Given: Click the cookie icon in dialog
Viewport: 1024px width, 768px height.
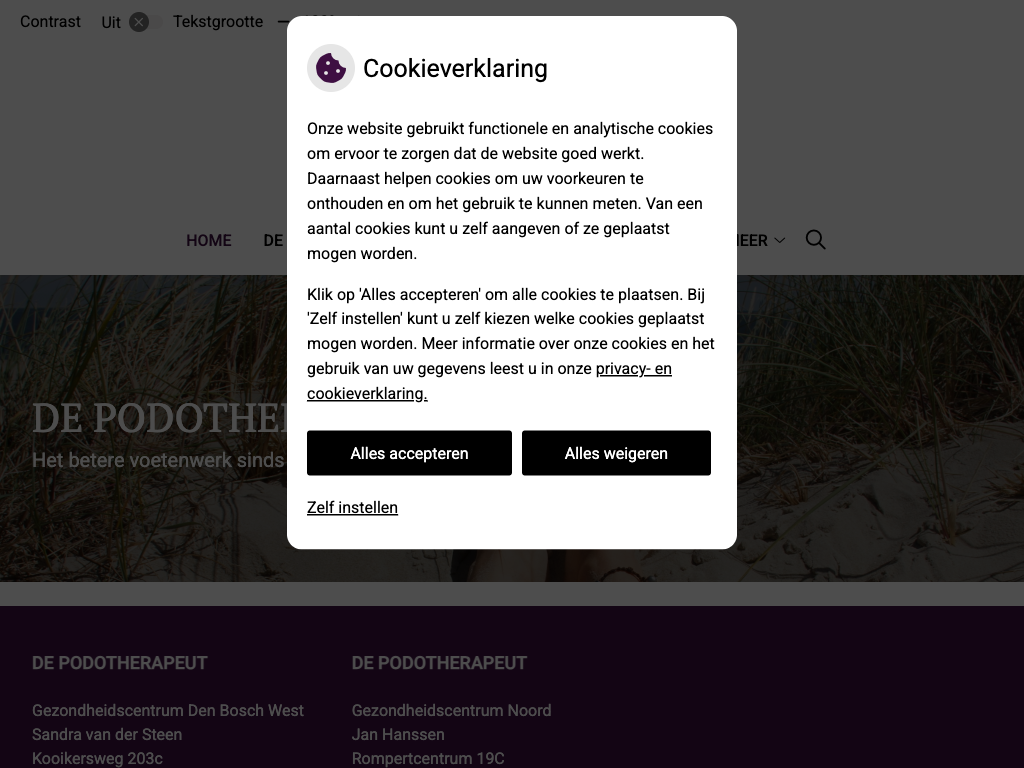Looking at the screenshot, I should 331,68.
